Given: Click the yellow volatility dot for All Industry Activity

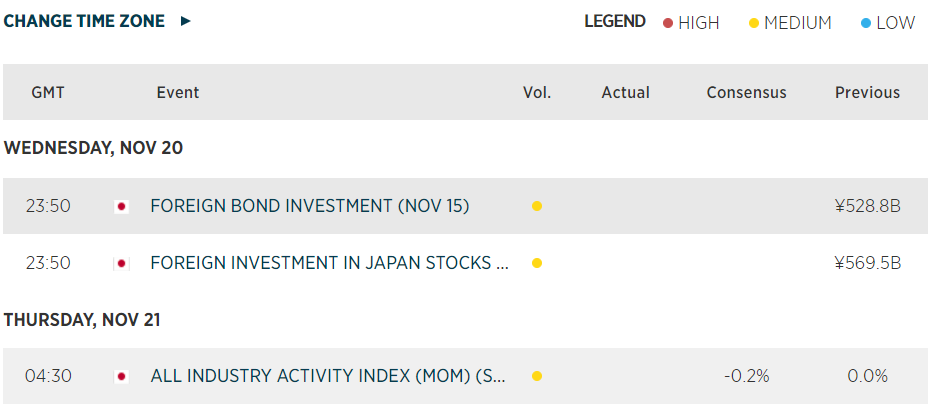Looking at the screenshot, I should pos(537,377).
